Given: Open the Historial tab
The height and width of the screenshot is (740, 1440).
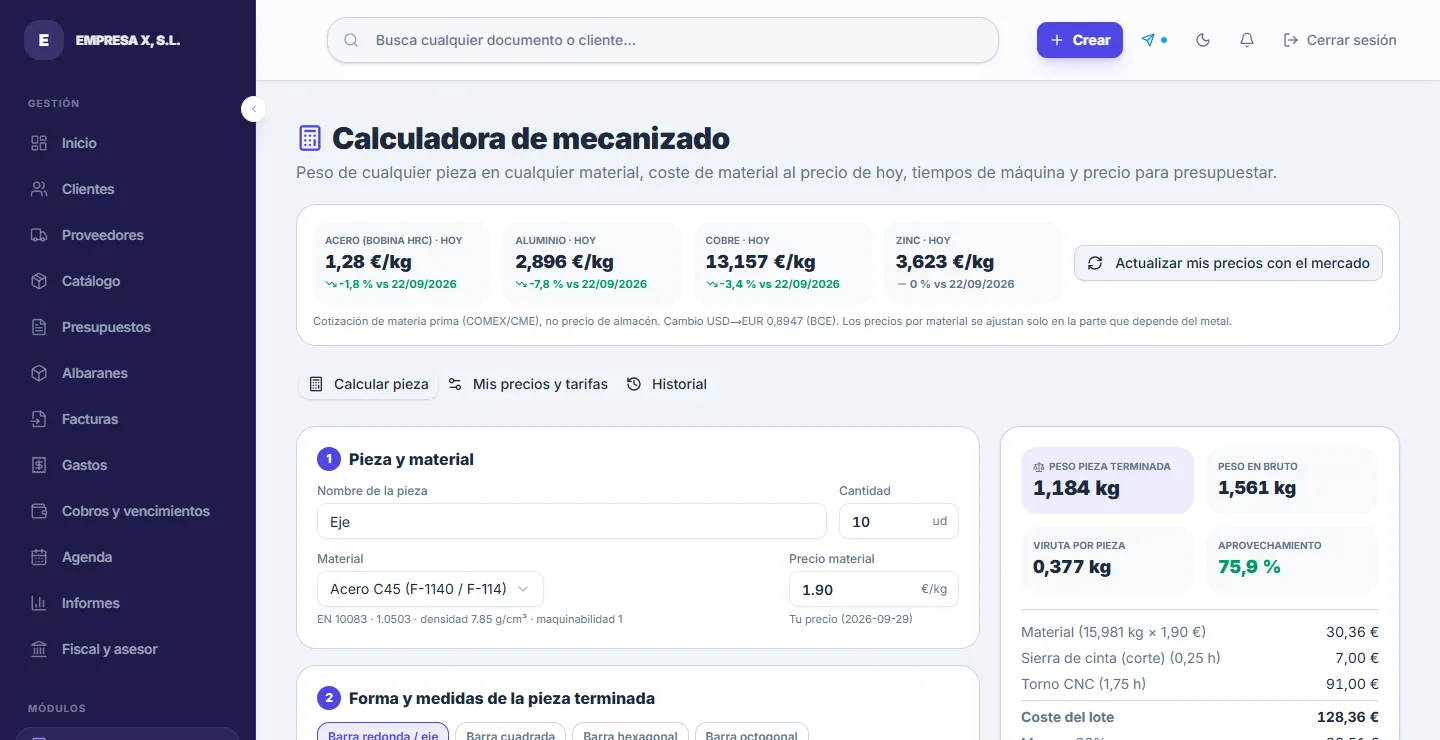Looking at the screenshot, I should click(667, 384).
